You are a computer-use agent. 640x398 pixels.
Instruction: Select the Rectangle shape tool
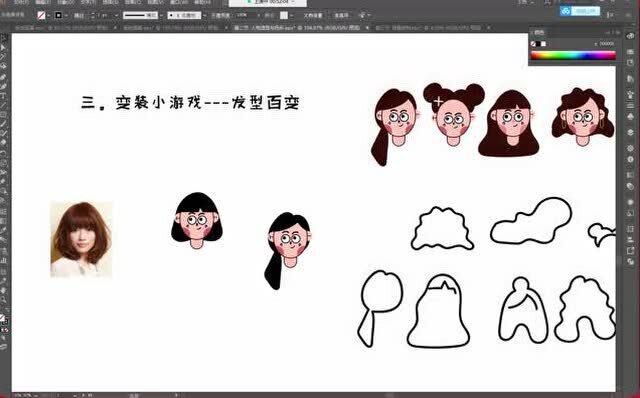tap(4, 115)
